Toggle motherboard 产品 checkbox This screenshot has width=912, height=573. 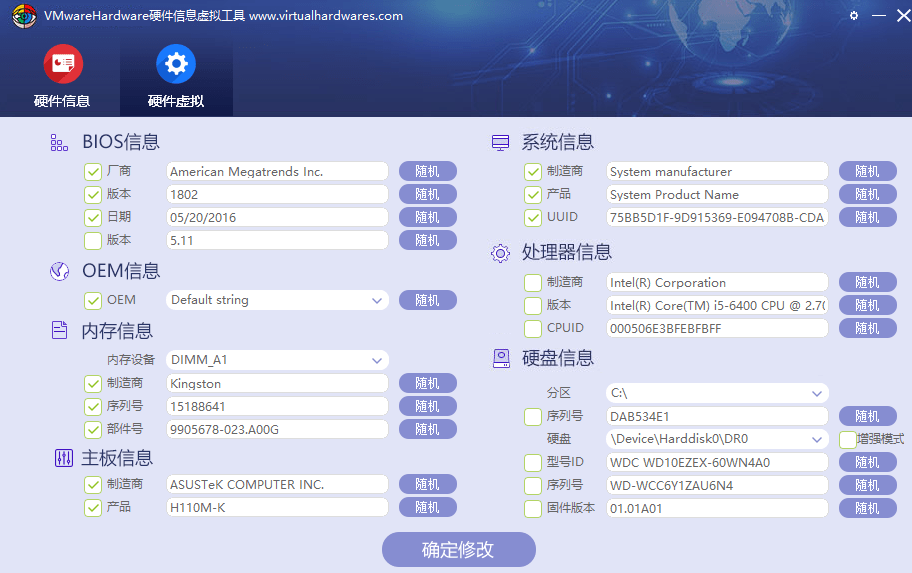pos(92,507)
